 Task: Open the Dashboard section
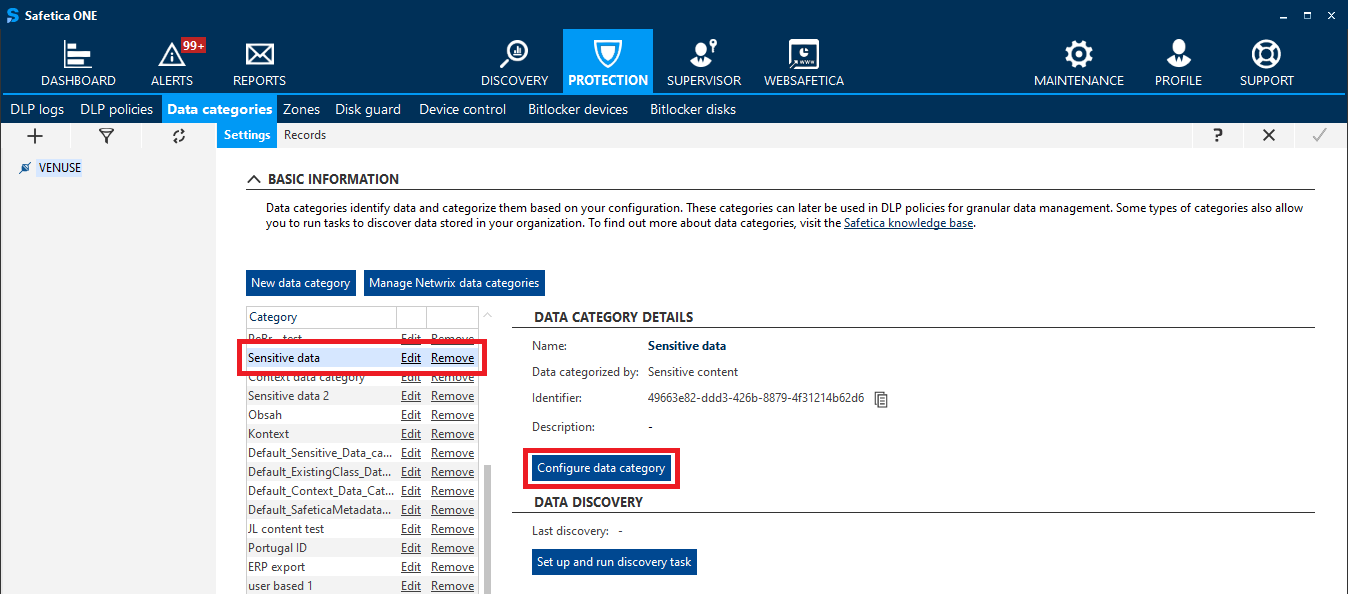pyautogui.click(x=78, y=63)
